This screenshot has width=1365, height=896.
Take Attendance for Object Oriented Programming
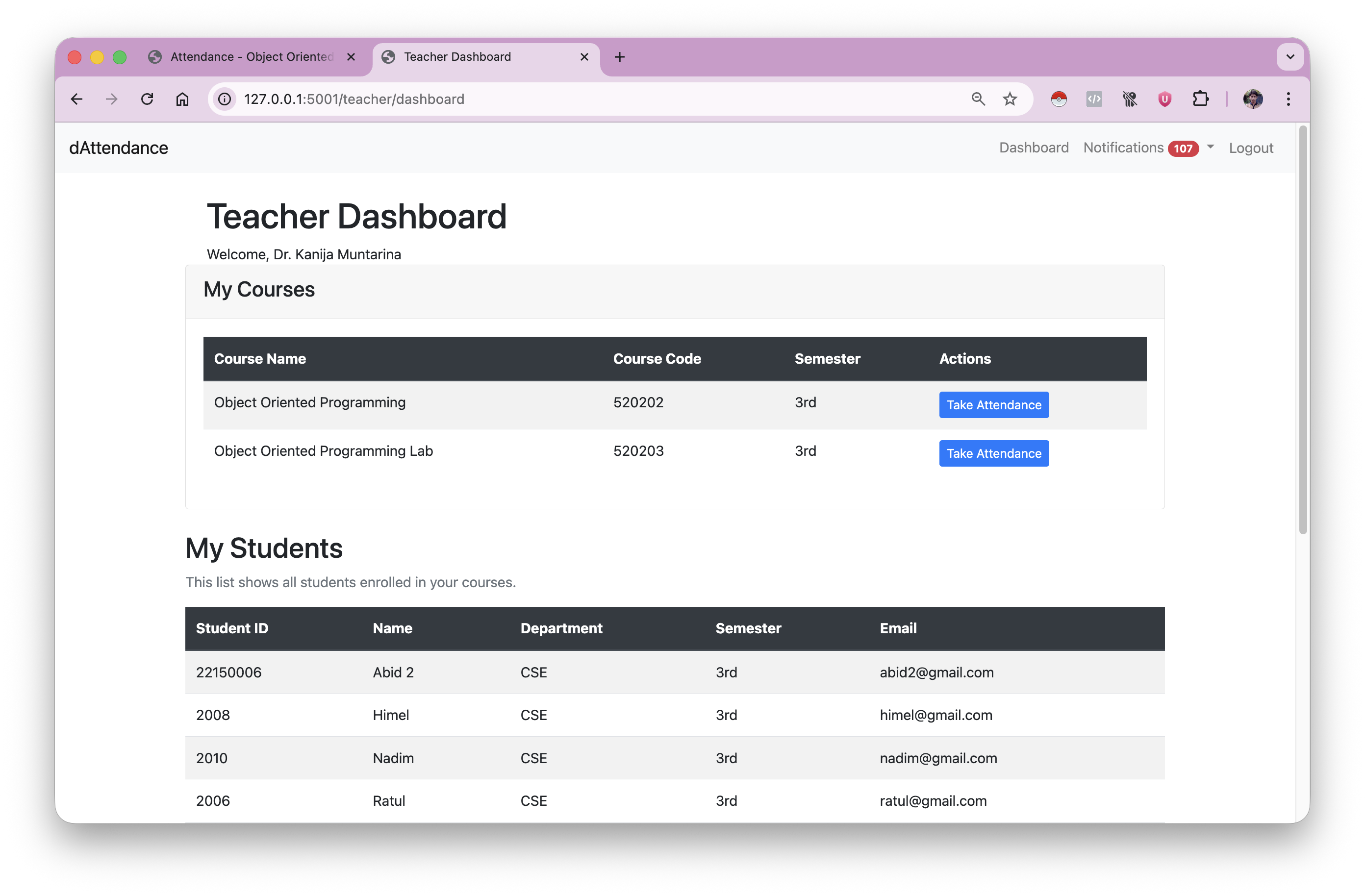(993, 405)
